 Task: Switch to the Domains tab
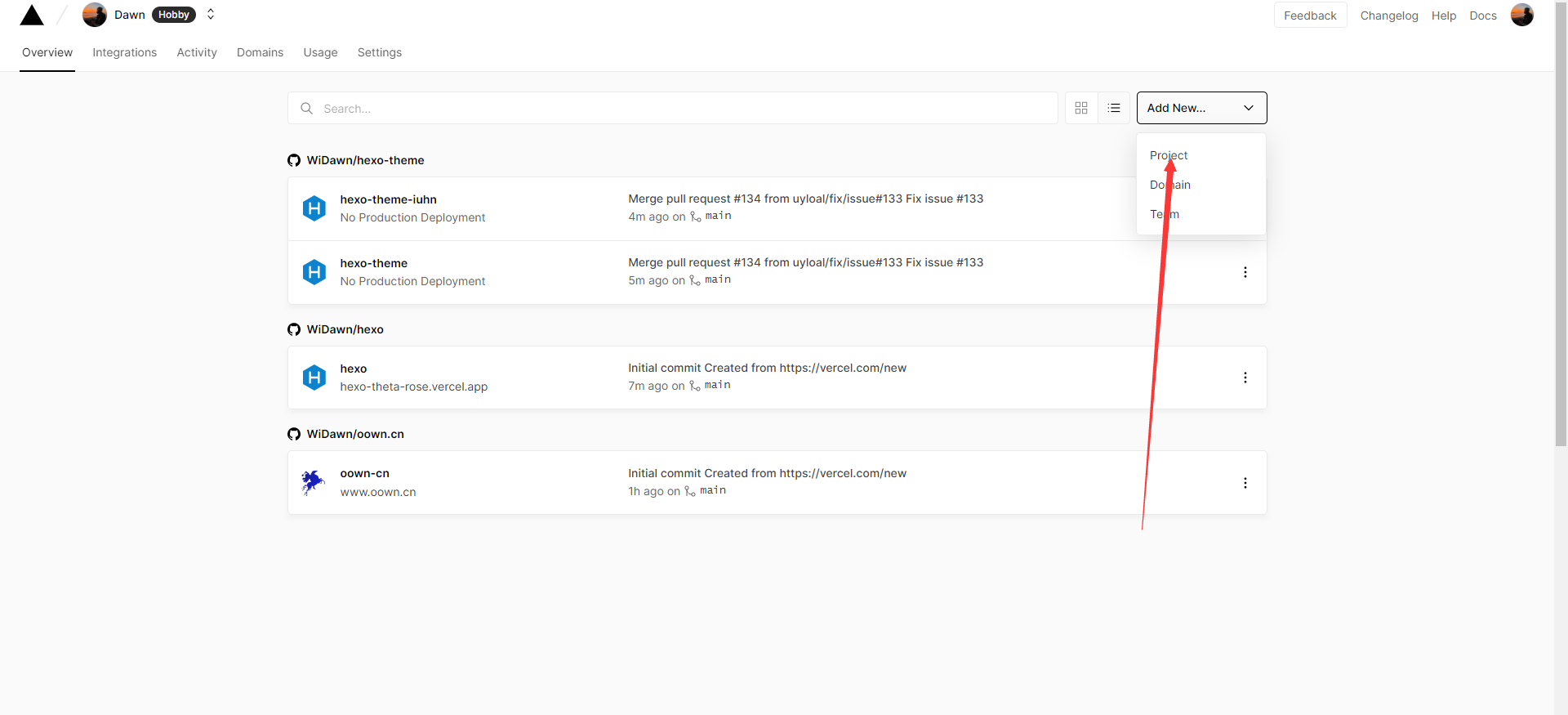click(x=260, y=52)
